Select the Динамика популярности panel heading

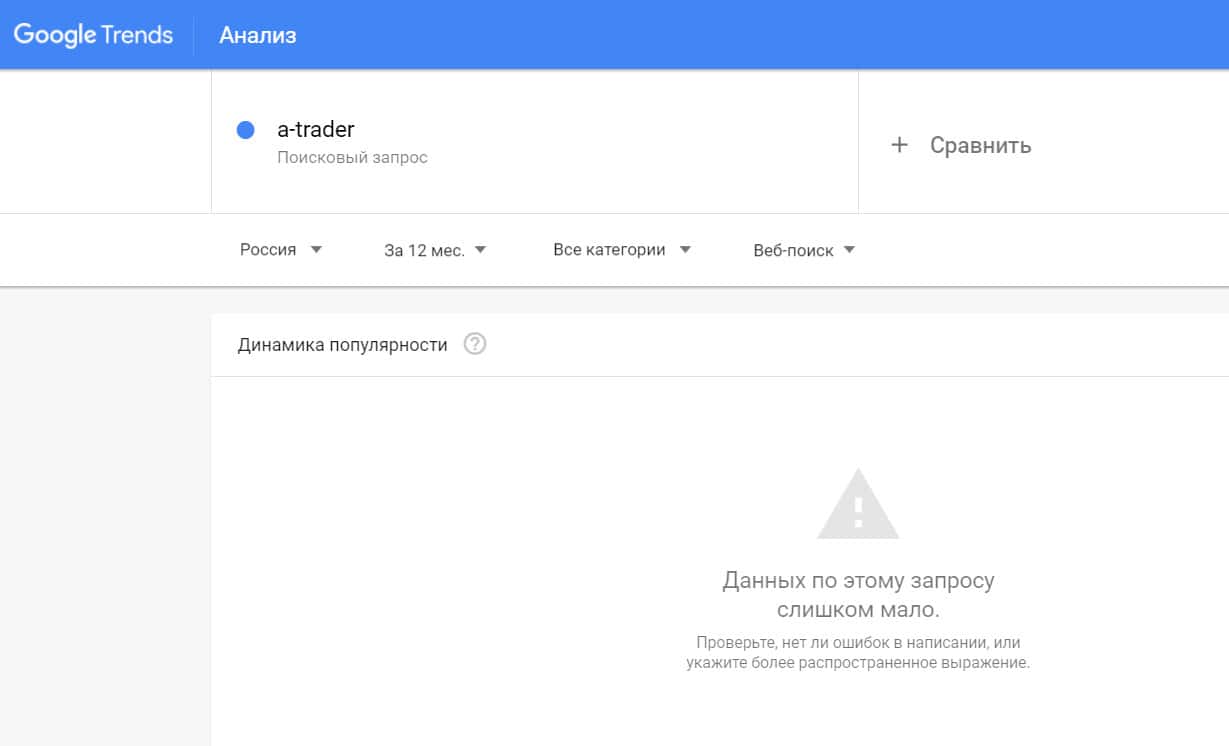[342, 345]
